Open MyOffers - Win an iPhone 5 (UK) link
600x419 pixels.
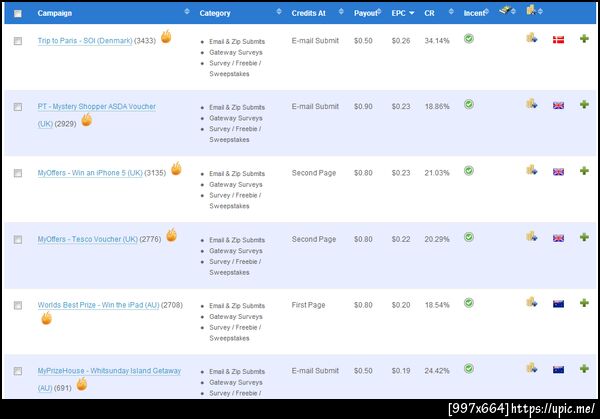(x=90, y=173)
